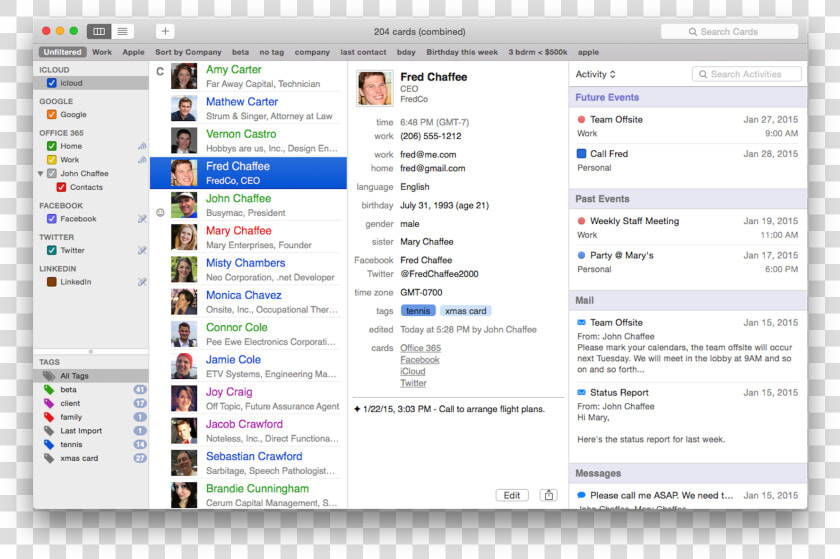Image resolution: width=840 pixels, height=559 pixels.
Task: Click disconnected icon beside Twitter account
Action: [142, 250]
